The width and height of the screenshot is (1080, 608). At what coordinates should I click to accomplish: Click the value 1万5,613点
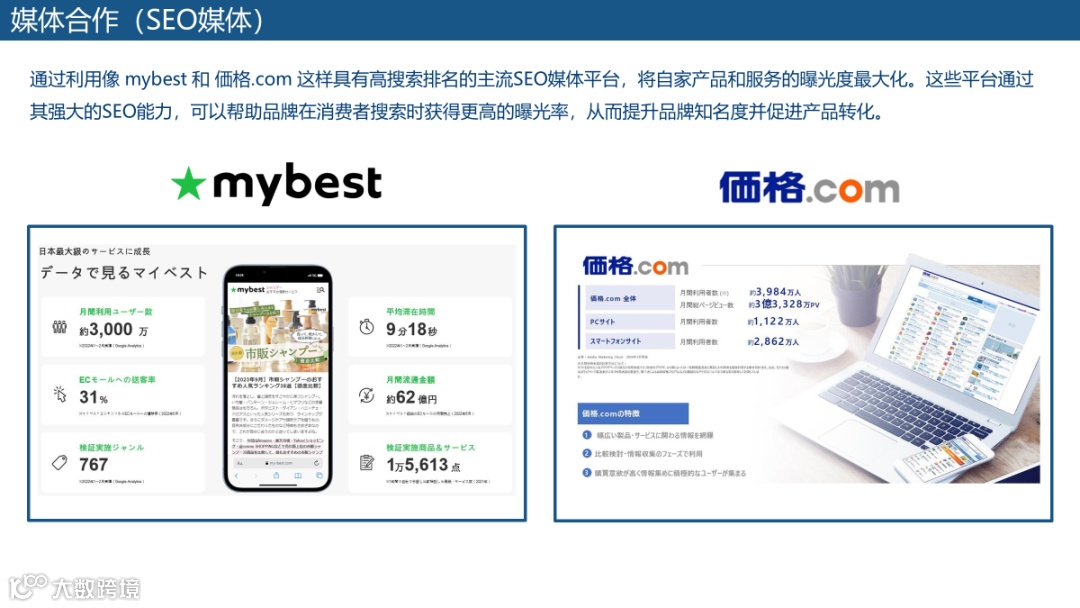(x=423, y=465)
